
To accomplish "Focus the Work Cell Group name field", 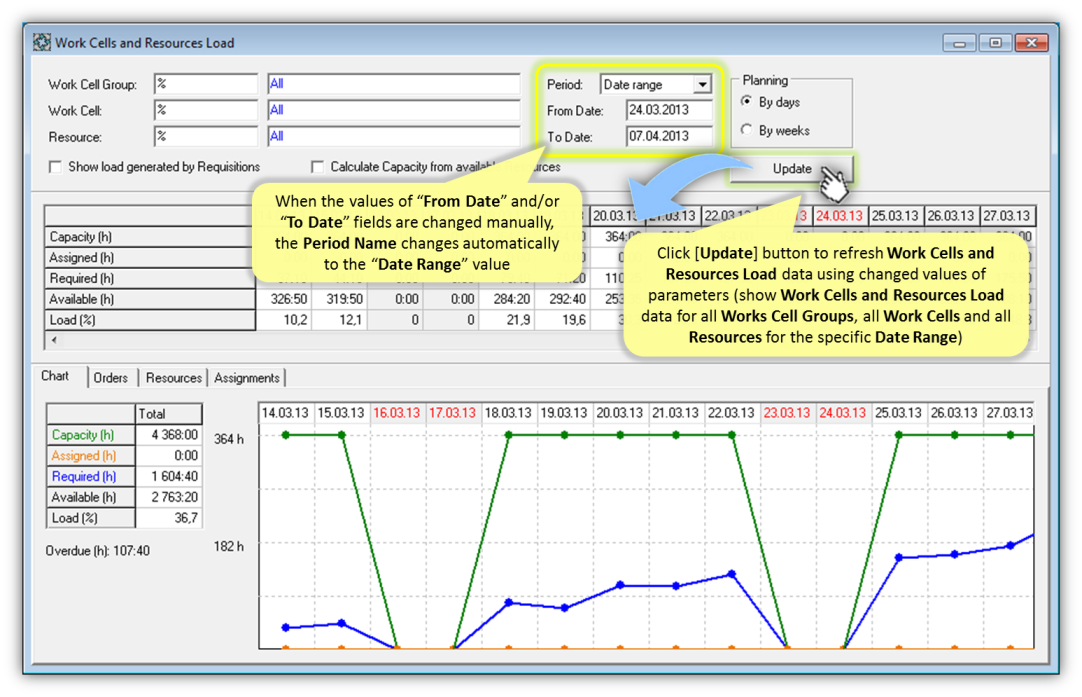I will coord(393,84).
